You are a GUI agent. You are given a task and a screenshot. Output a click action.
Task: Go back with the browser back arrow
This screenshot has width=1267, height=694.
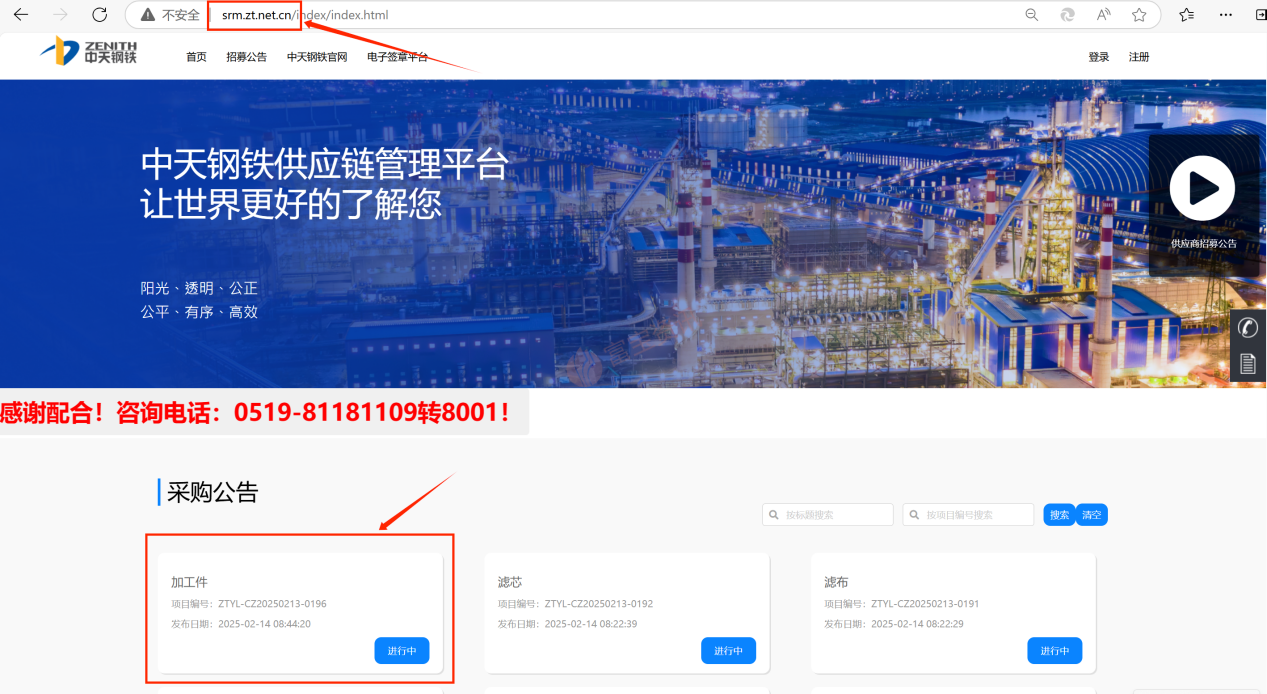click(20, 15)
